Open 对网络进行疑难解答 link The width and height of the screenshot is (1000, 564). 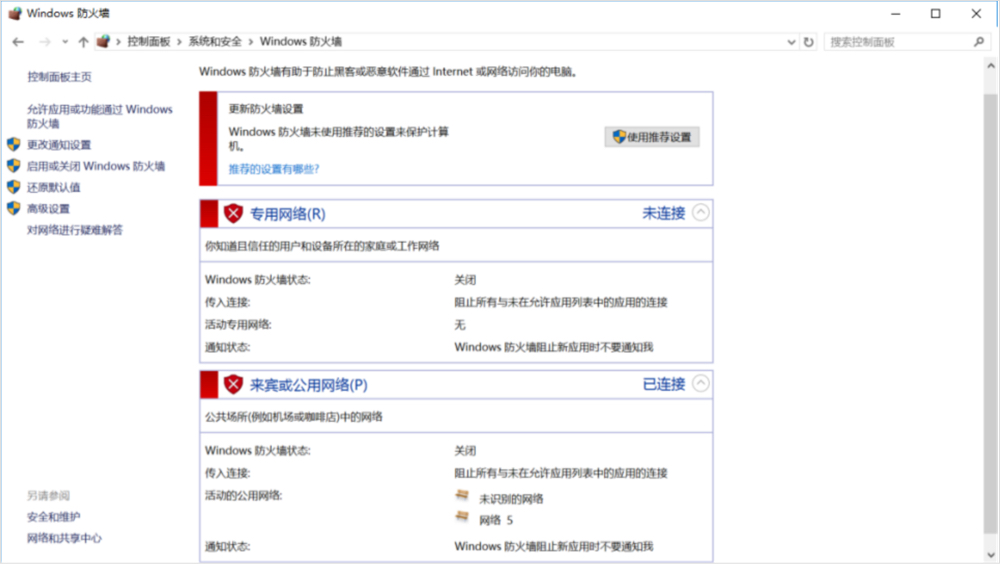75,230
